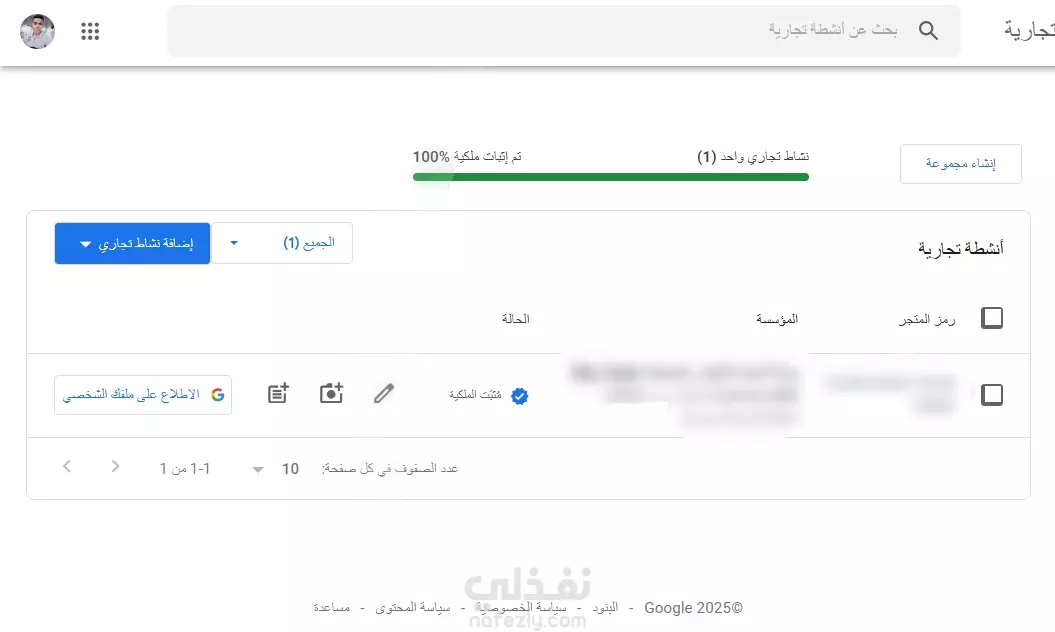This screenshot has height=632, width=1055.
Task: Open the إضافة نشاط تجاري dropdown button
Action: pos(133,243)
